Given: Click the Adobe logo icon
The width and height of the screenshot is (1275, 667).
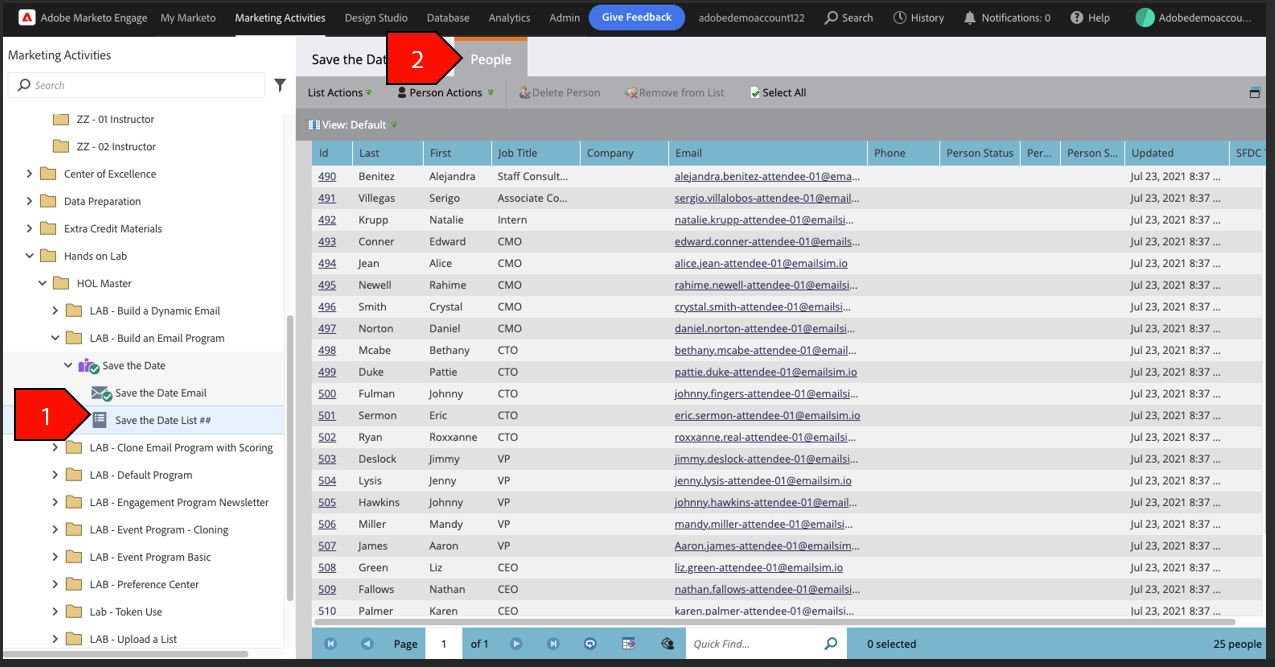Looking at the screenshot, I should coord(26,17).
